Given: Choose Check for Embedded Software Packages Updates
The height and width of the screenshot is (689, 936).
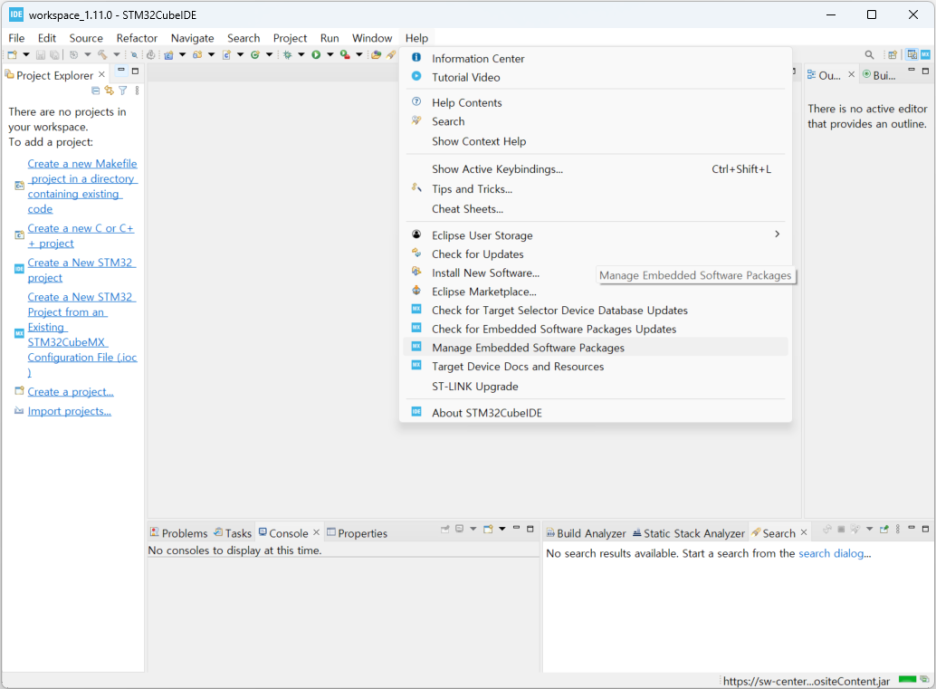Looking at the screenshot, I should pyautogui.click(x=596, y=329).
